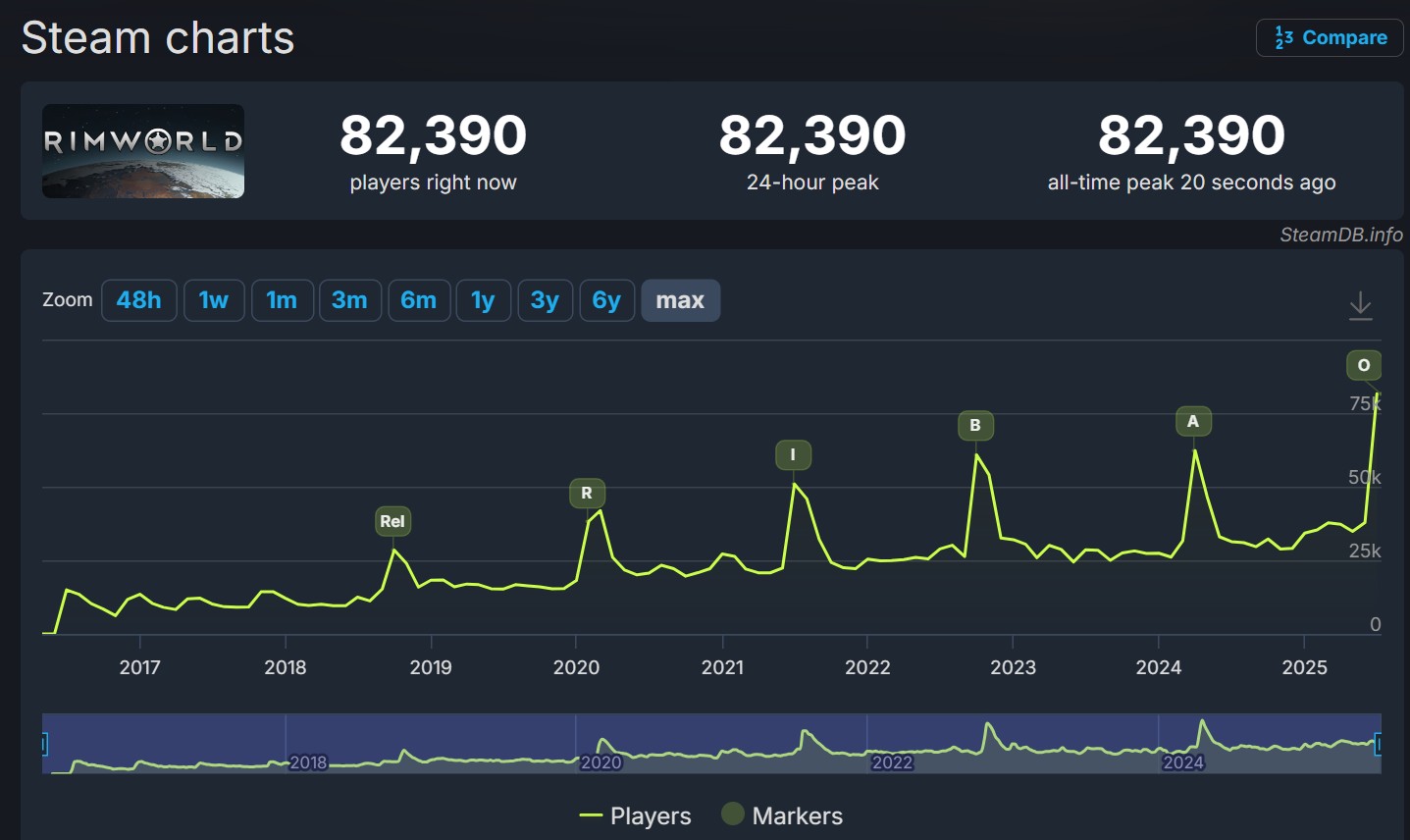Click the RimWorld game banner thumbnail
The image size is (1410, 840).
point(143,151)
